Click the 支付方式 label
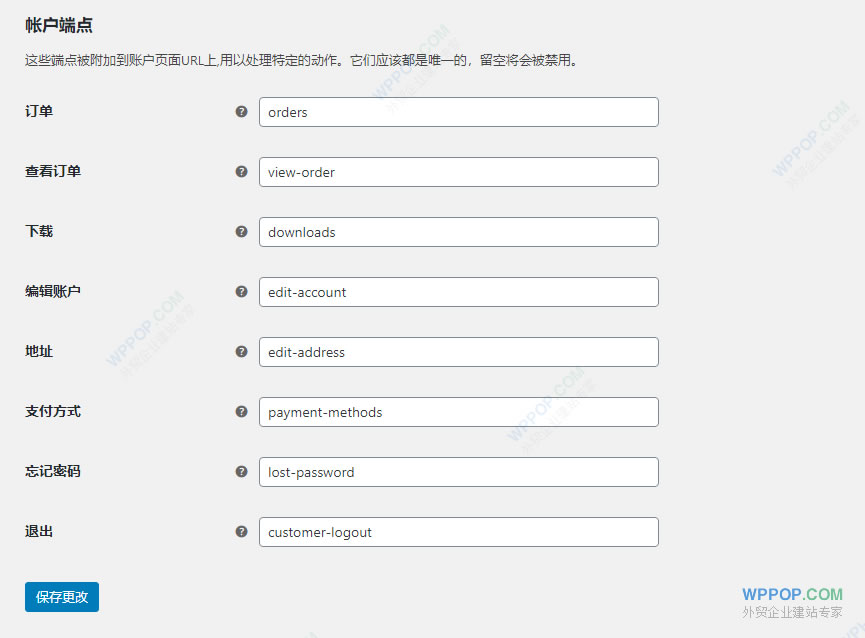The image size is (865, 638). point(52,411)
